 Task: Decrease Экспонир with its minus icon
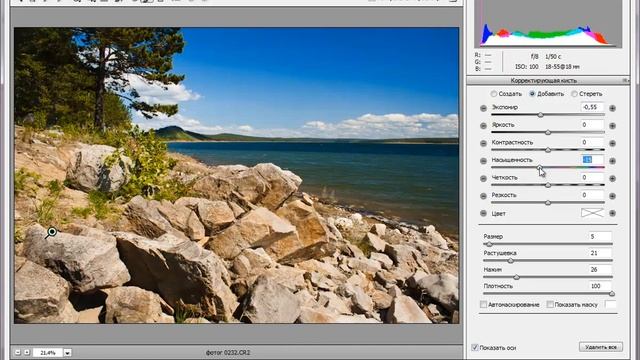point(483,108)
